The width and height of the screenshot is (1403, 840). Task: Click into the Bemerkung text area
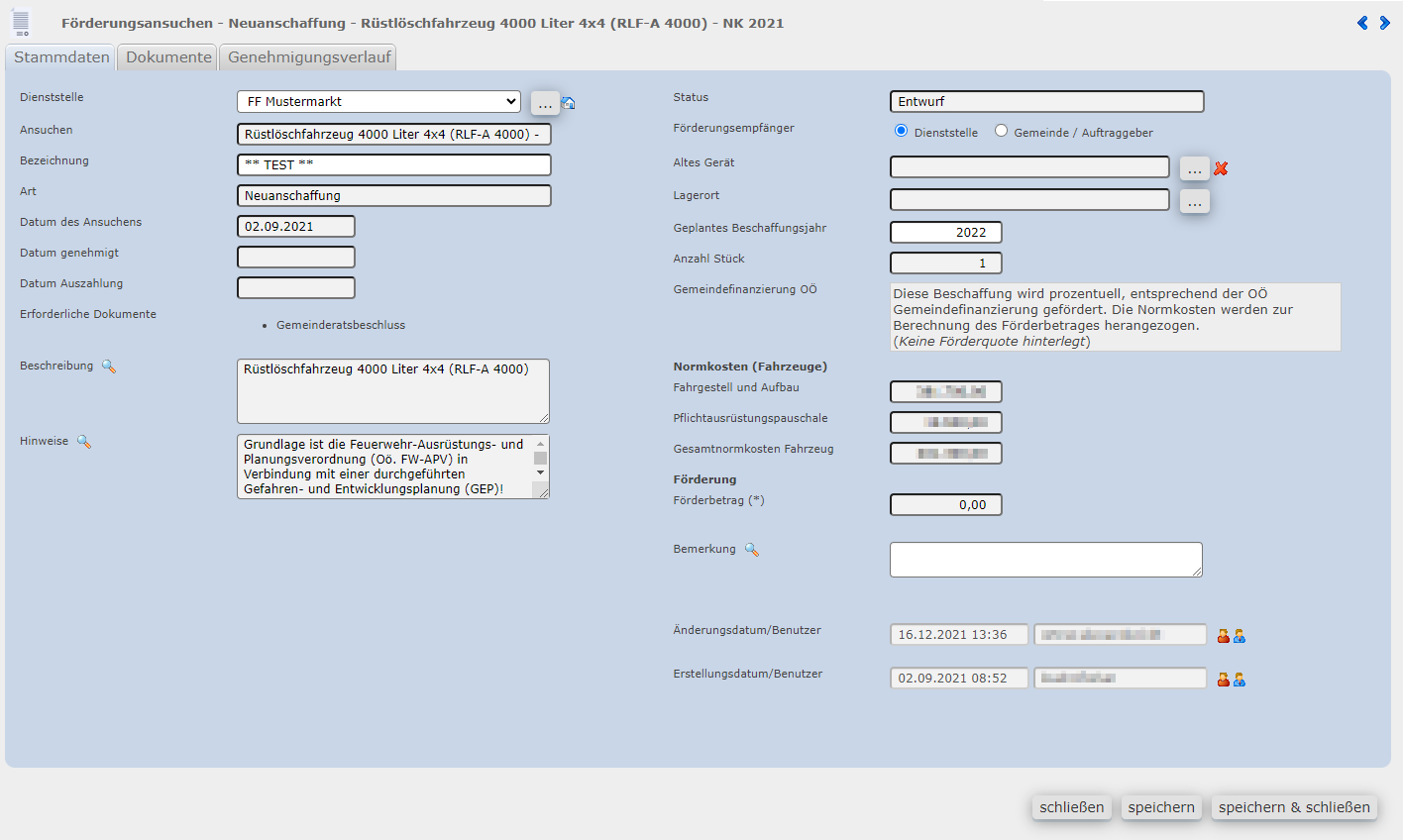tap(1045, 560)
